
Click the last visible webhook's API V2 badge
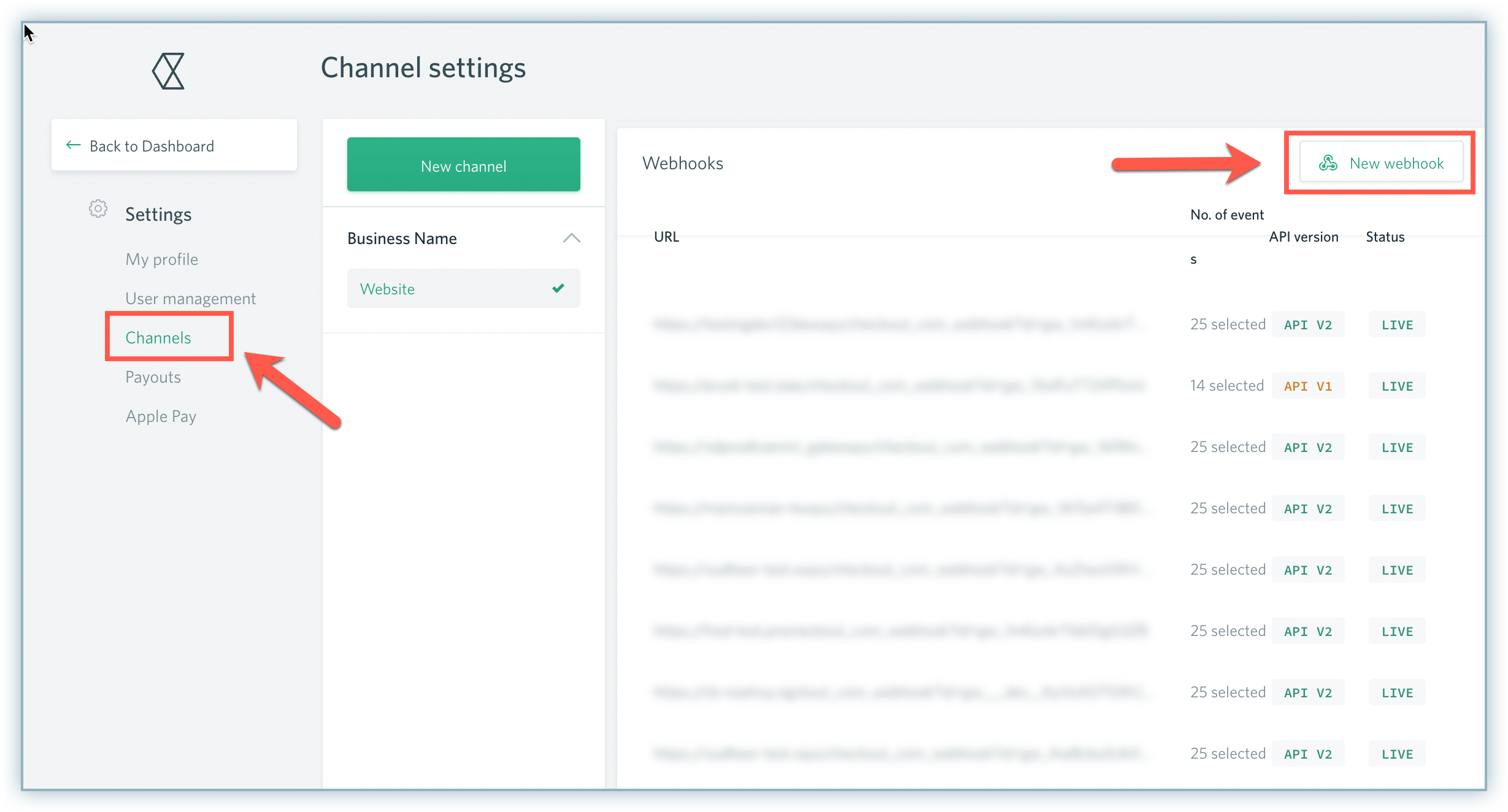click(1307, 754)
